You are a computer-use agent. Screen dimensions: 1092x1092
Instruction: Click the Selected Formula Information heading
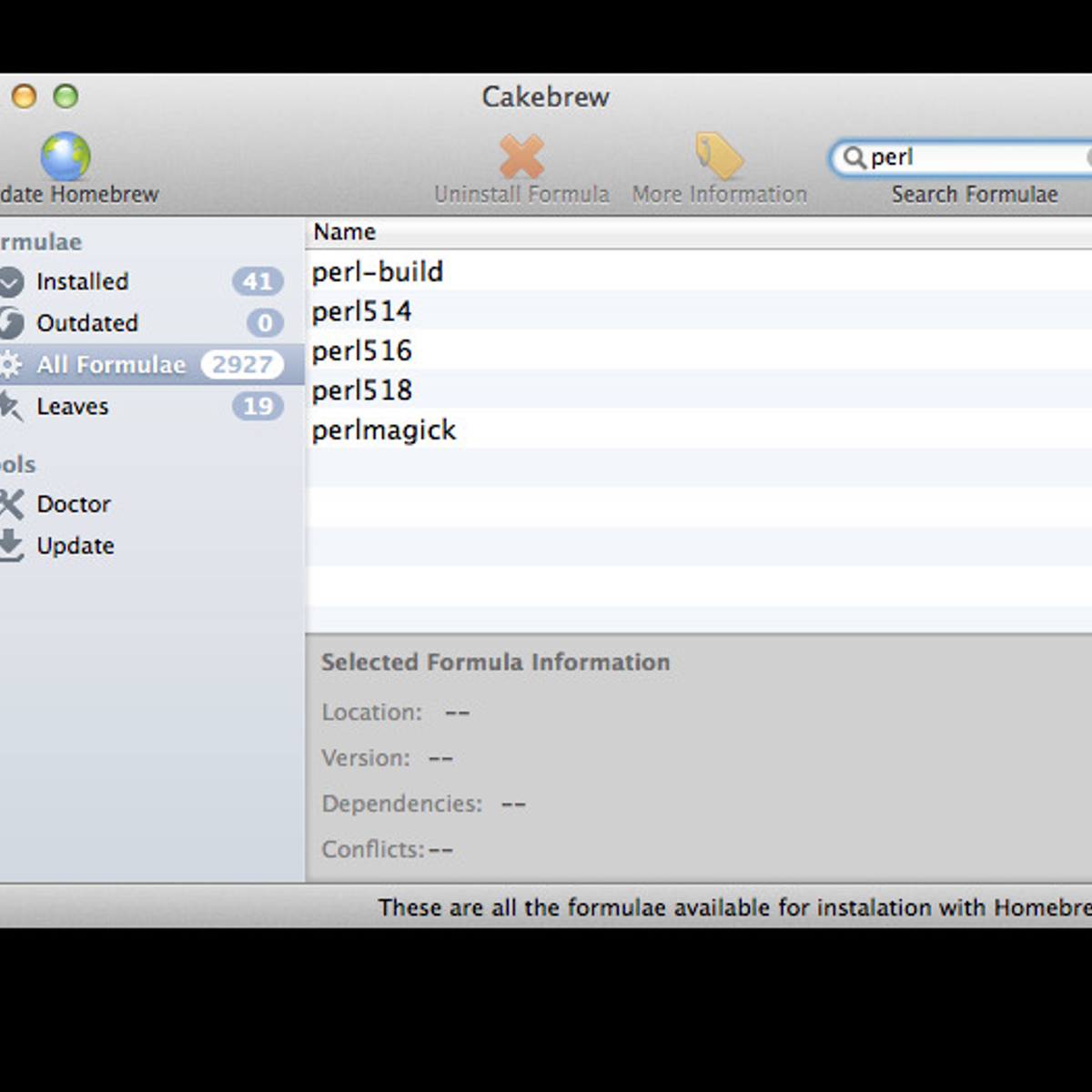tap(496, 662)
